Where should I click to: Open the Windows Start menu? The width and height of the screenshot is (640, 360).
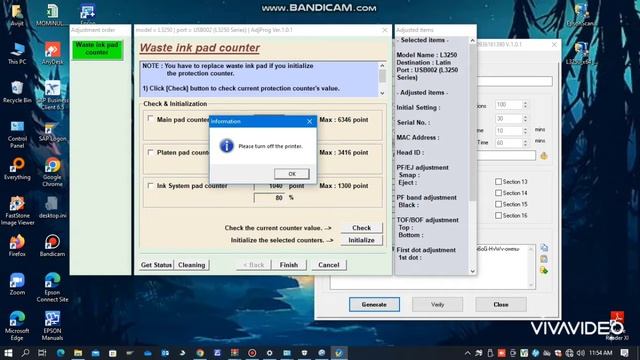coord(8,353)
